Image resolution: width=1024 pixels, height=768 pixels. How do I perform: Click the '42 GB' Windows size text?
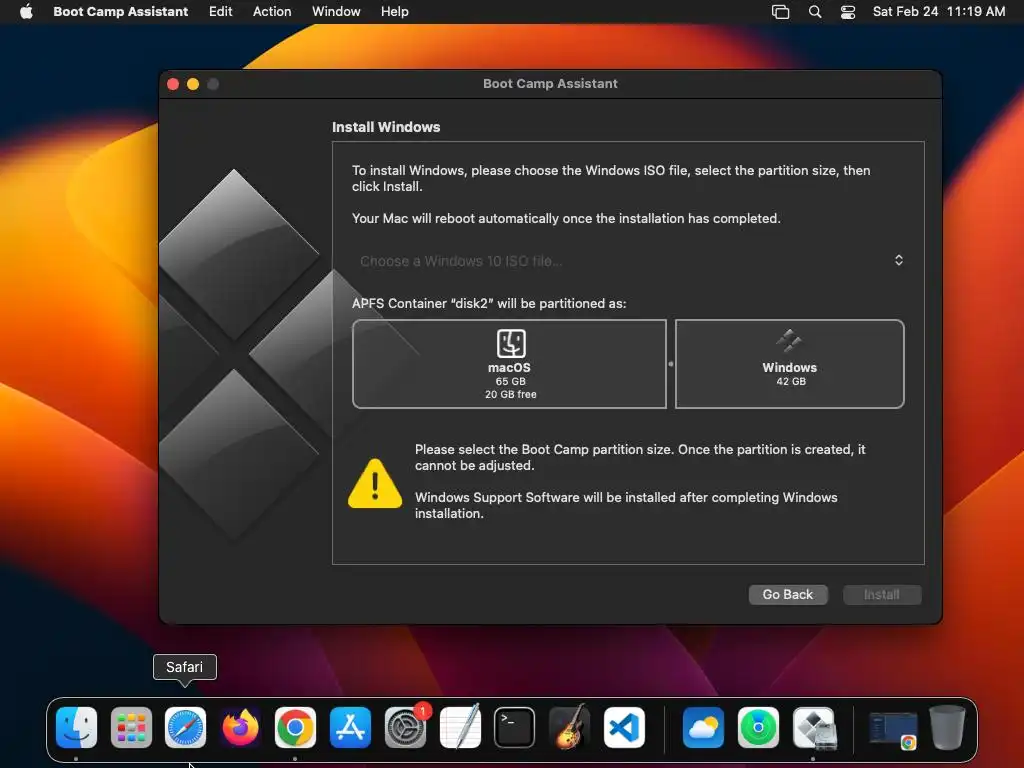(791, 381)
